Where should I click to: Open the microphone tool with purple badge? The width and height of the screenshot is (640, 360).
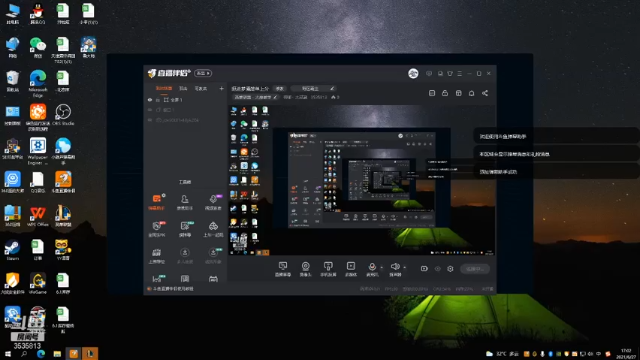[213, 202]
